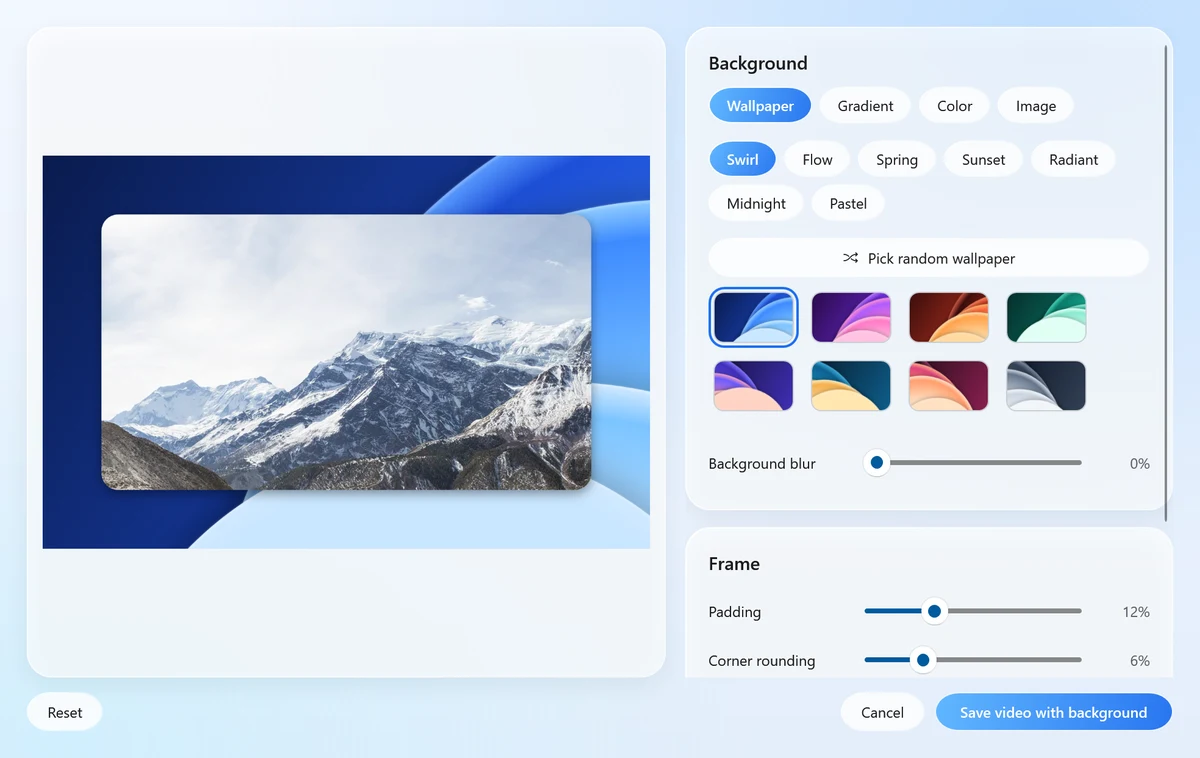Select the violet and peach swirl thumbnail
Screen dimensions: 1200x758
pos(754,386)
